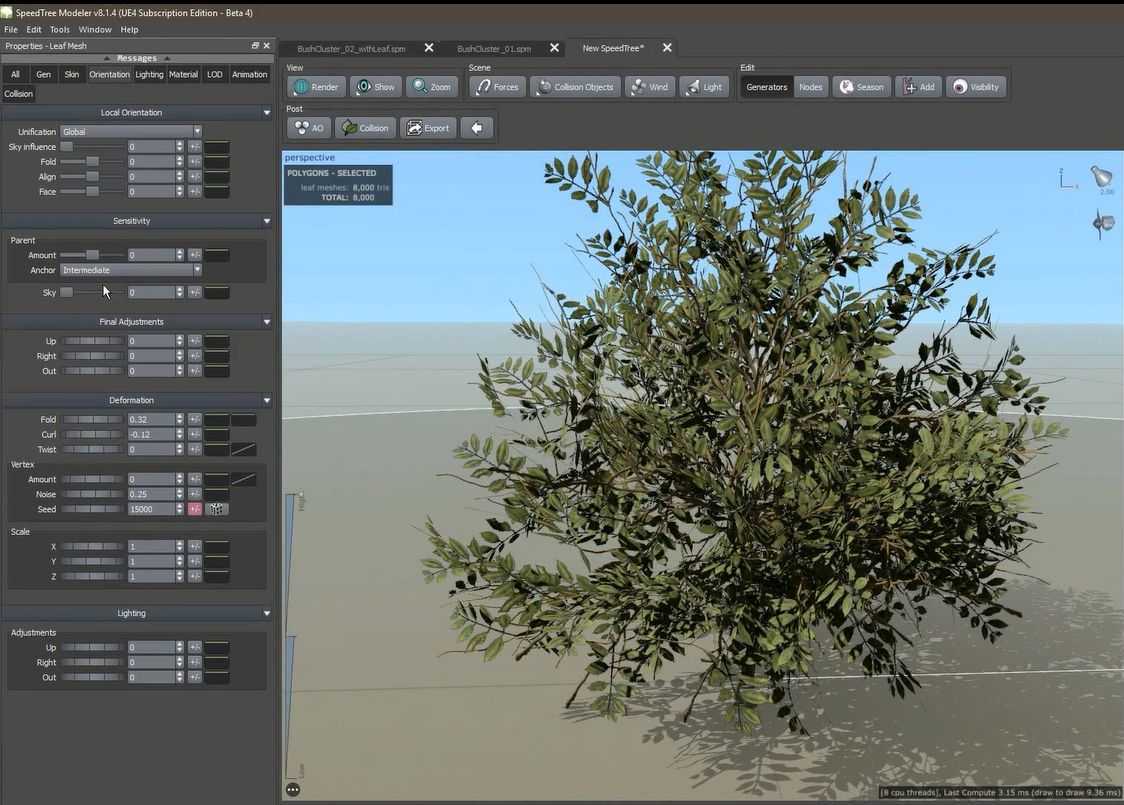1124x805 pixels.
Task: Close the BushCluster_01.spm tab
Action: 554,48
